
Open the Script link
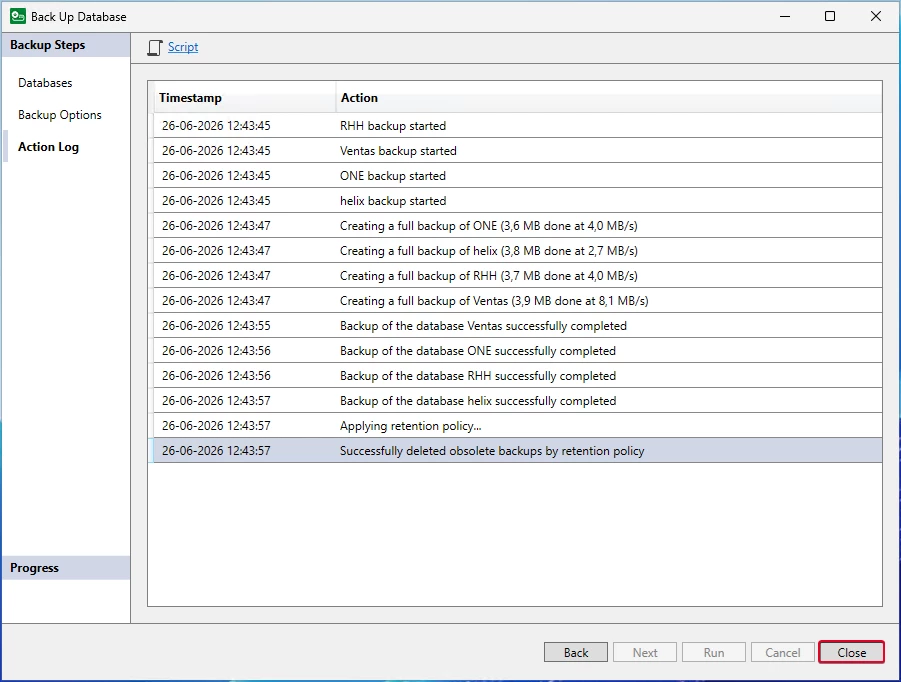click(183, 47)
